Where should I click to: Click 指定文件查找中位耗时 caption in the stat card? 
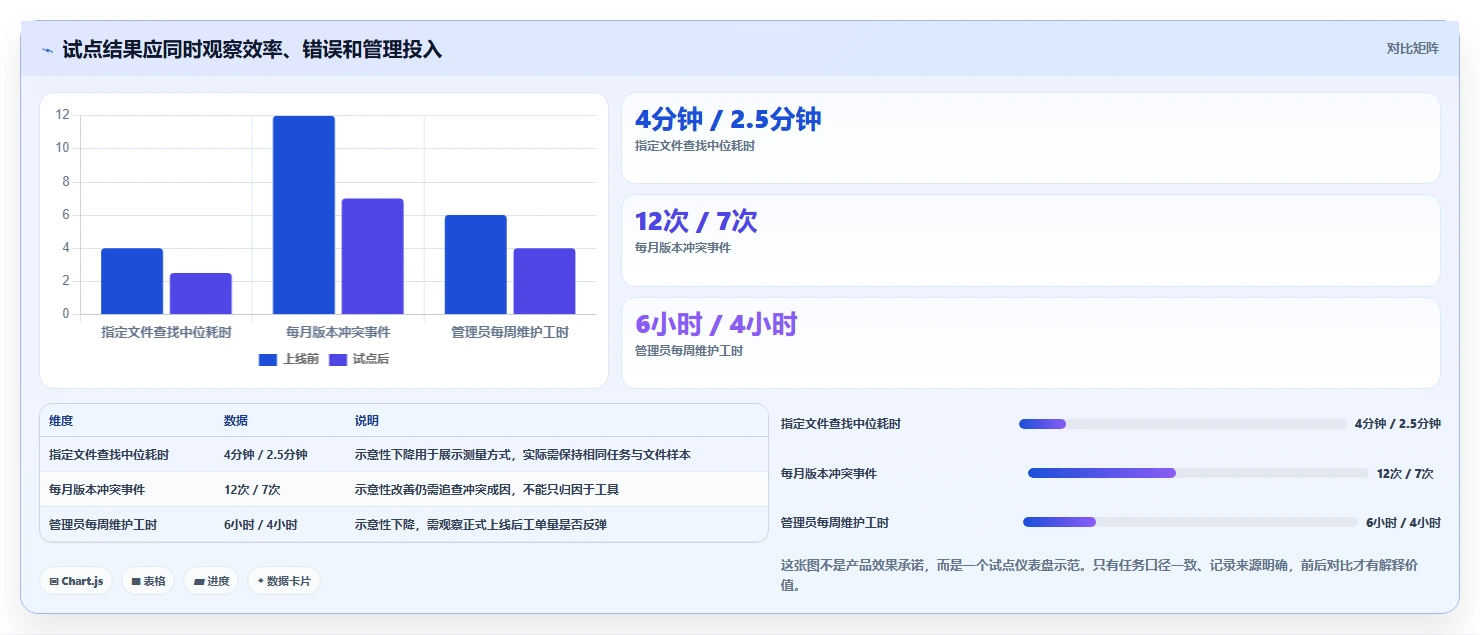coord(695,146)
